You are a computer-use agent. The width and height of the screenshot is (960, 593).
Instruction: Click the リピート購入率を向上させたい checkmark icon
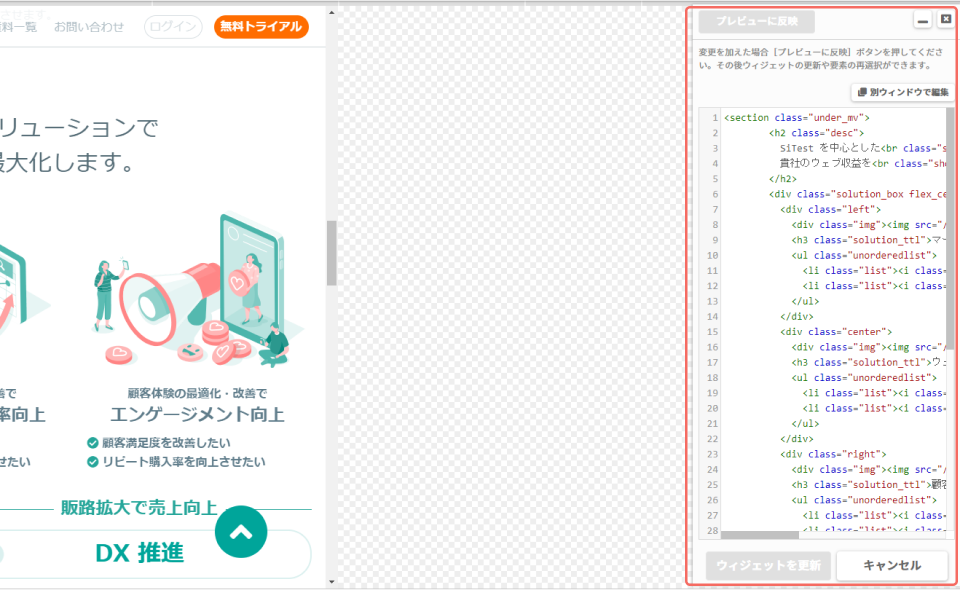pyautogui.click(x=92, y=461)
